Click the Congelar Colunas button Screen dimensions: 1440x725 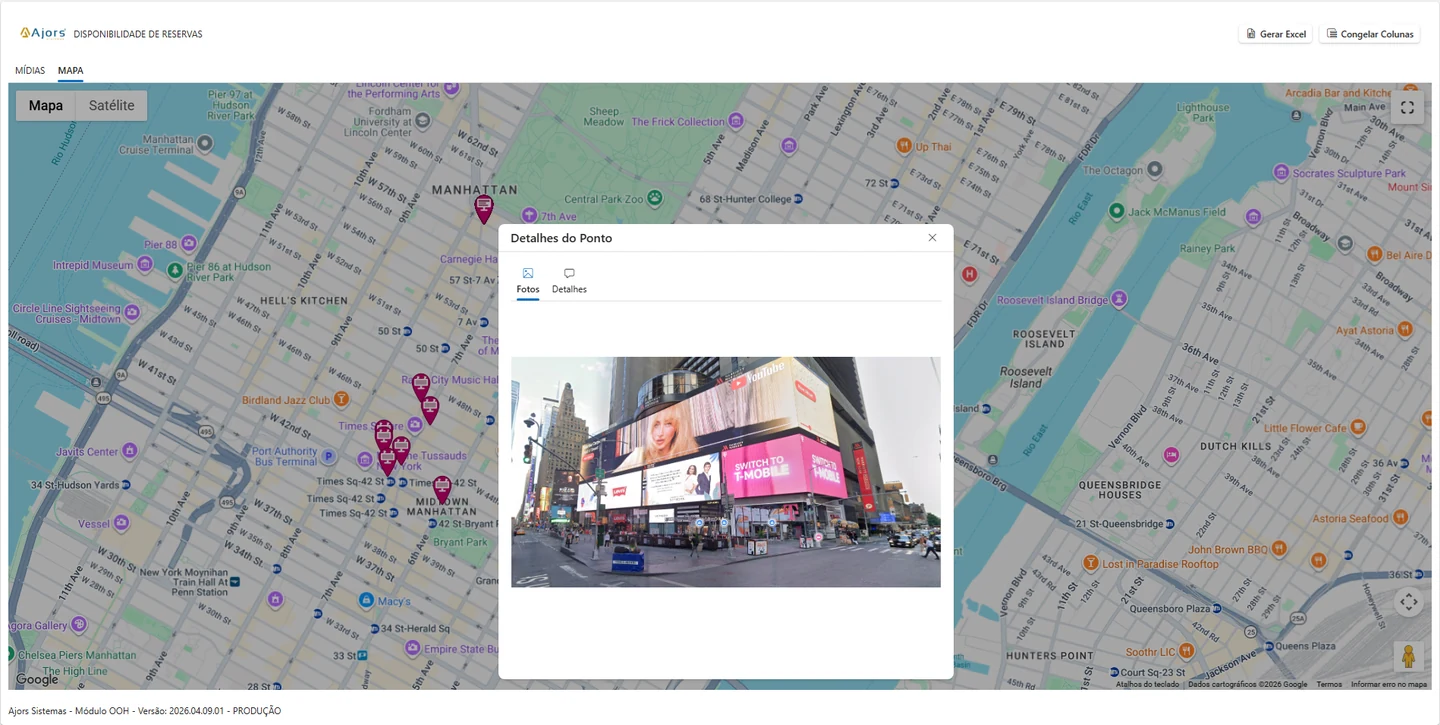point(1370,34)
